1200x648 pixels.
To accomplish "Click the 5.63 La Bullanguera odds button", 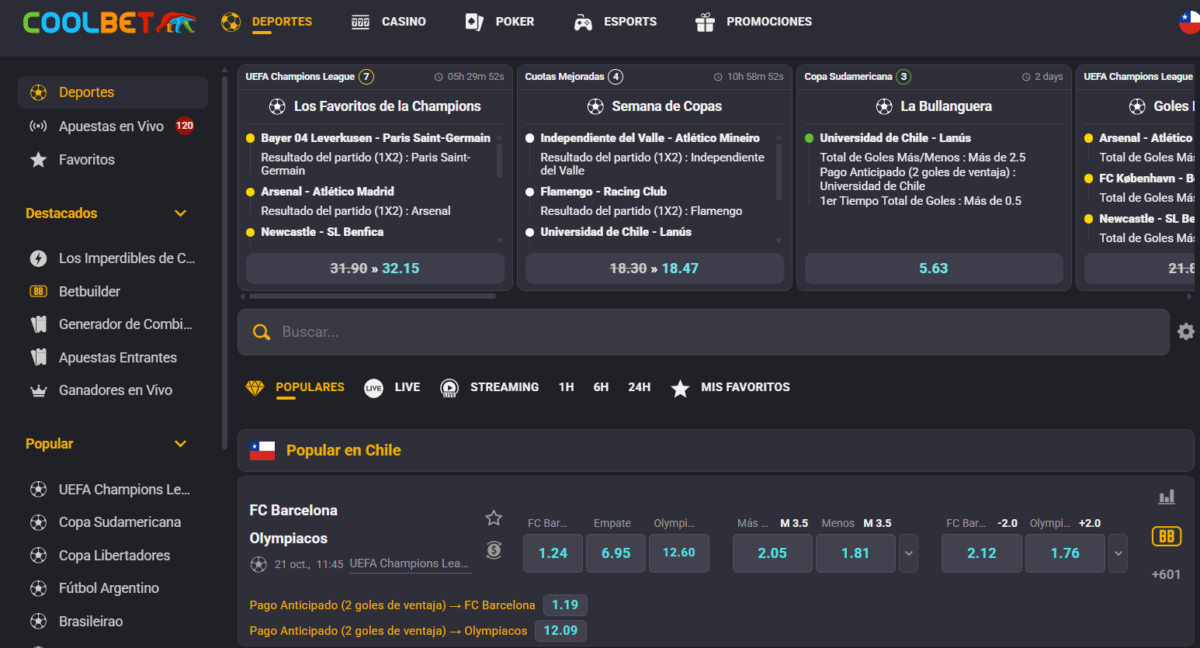I will [933, 268].
